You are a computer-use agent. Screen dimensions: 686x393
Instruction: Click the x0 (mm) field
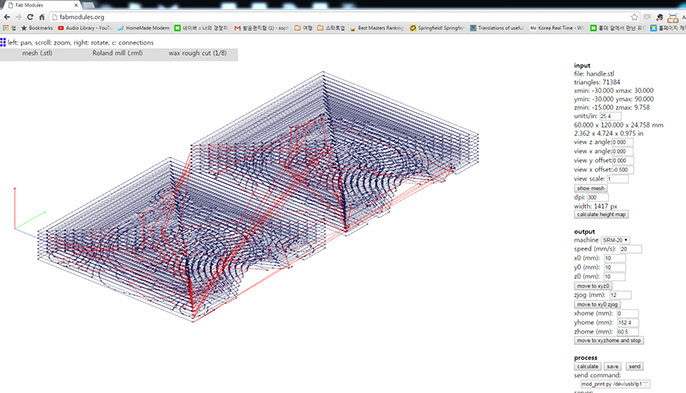pos(614,258)
